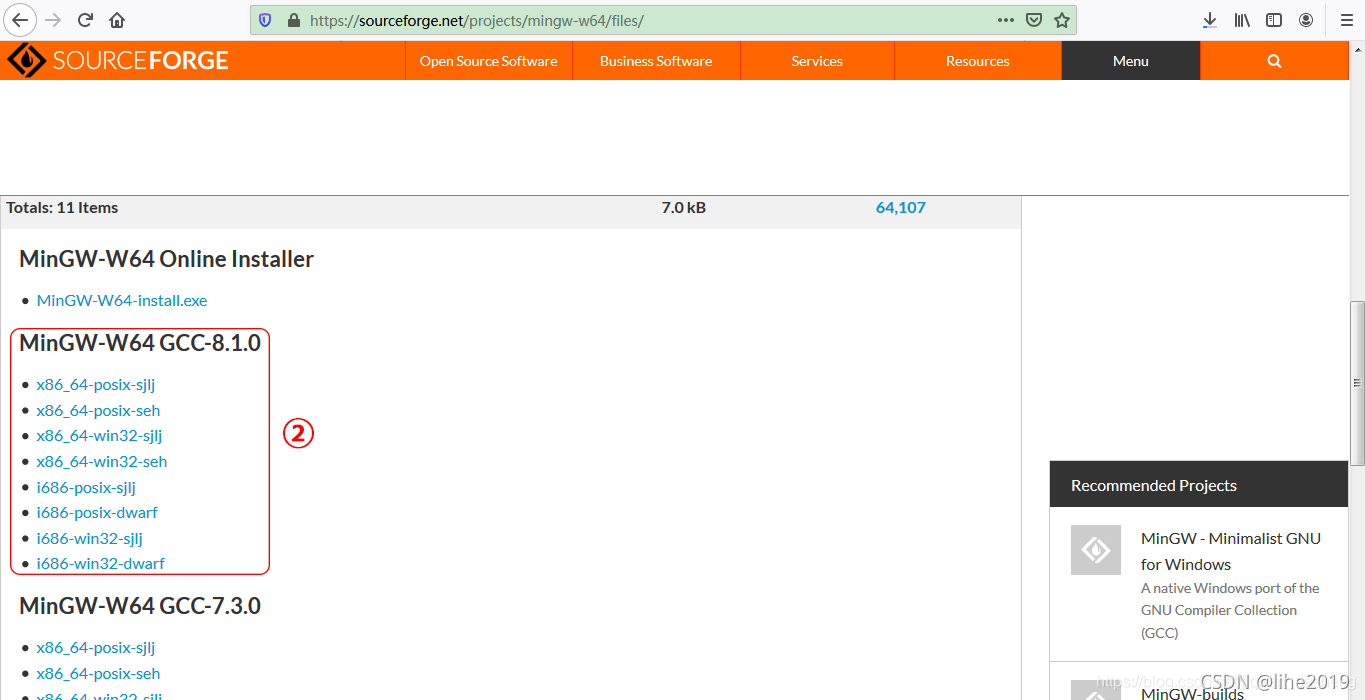Open GCC-8.1.0 x86_64-posix-seh link
1365x700 pixels.
tap(98, 410)
